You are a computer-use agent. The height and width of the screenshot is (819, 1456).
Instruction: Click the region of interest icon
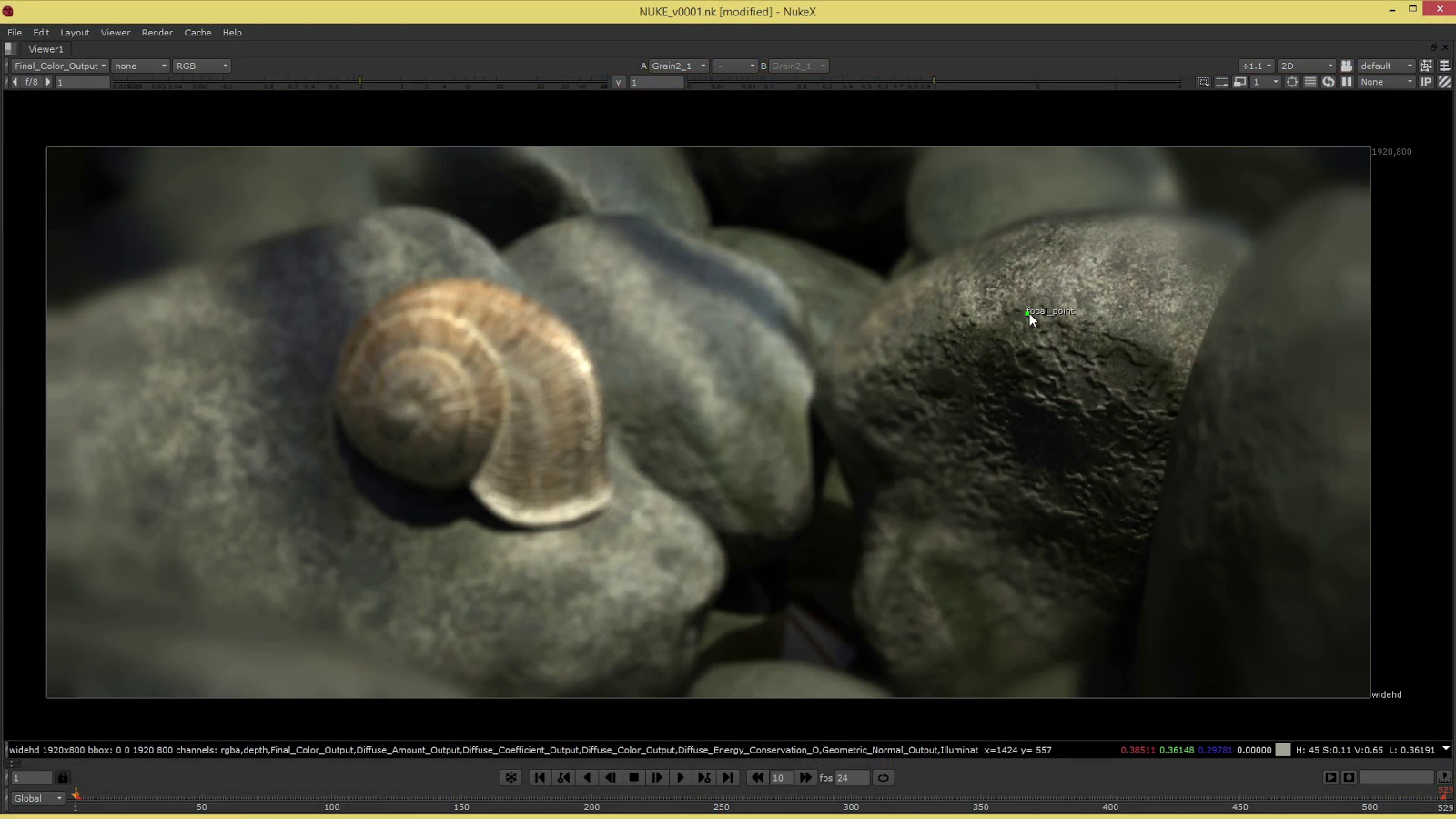click(1203, 82)
